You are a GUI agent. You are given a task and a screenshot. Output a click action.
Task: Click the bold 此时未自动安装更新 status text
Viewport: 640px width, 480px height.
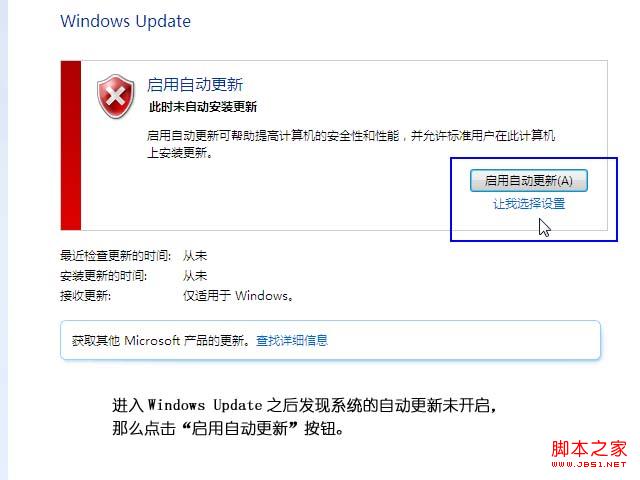pyautogui.click(x=203, y=107)
